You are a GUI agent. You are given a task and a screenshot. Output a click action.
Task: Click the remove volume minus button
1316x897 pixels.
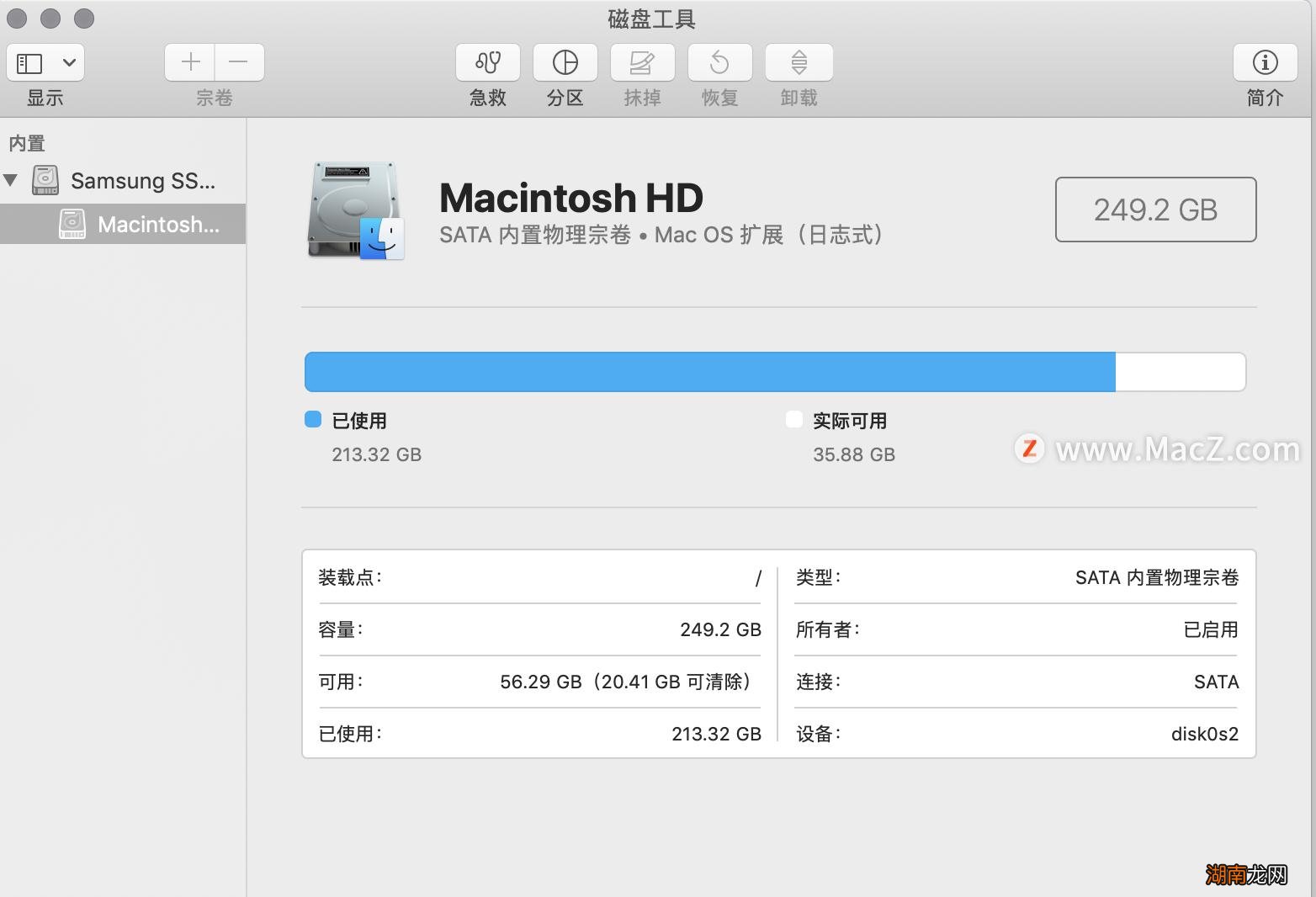(x=239, y=62)
